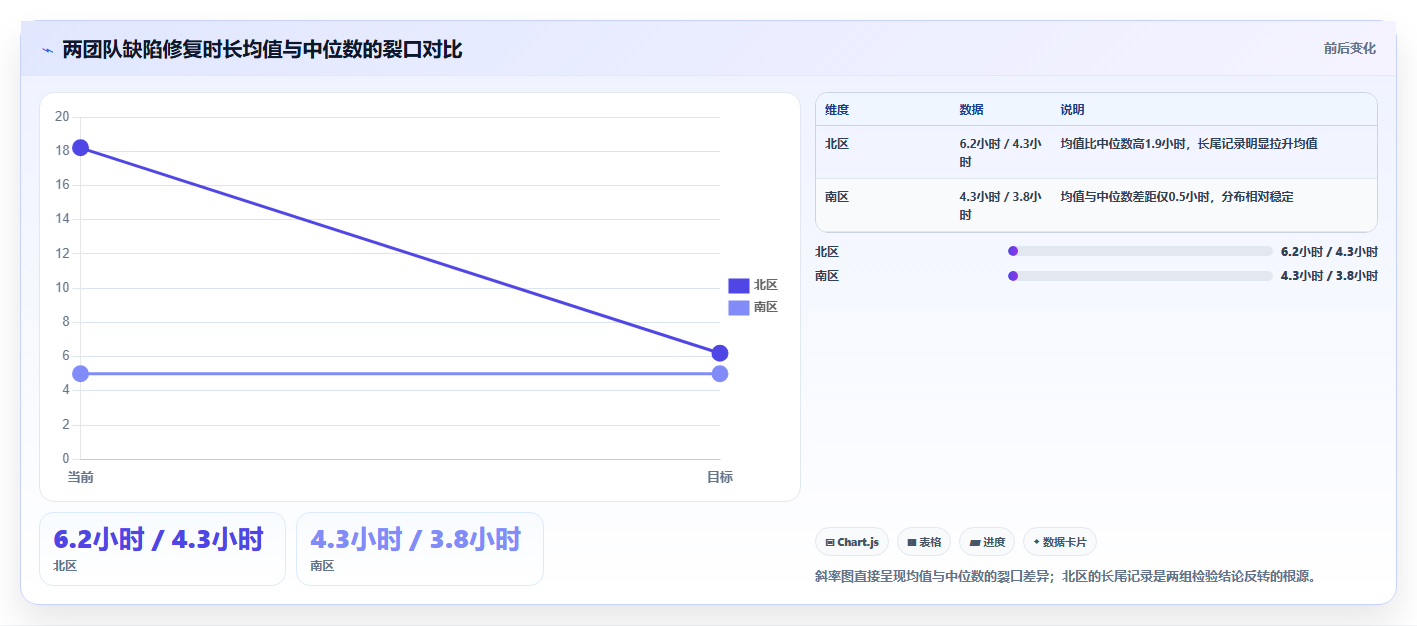Viewport: 1417px width, 626px height.
Task: Click the 当前 x-axis label
Action: pos(81,477)
